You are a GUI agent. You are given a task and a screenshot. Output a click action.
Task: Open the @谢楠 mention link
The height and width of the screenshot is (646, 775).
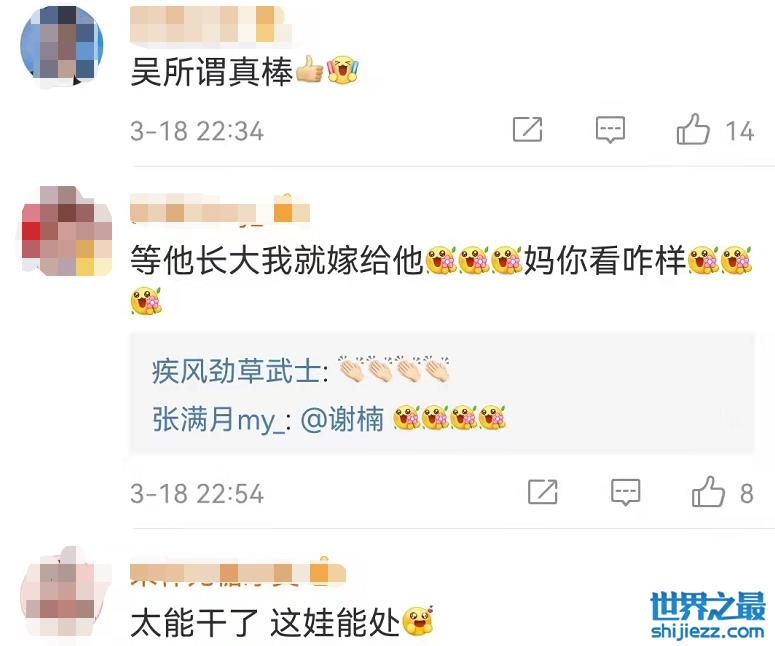(342, 419)
